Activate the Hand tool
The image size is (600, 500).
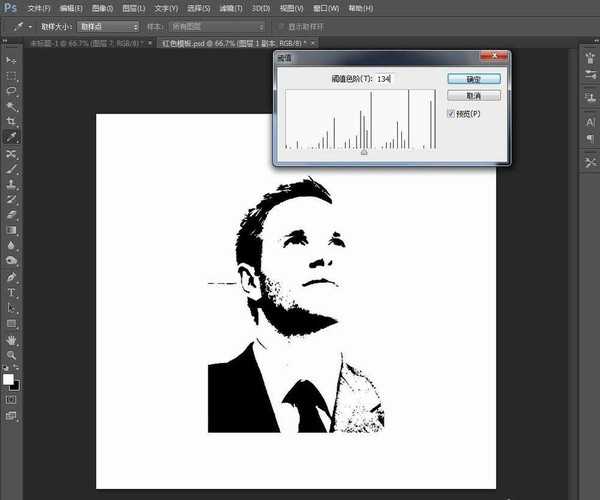coord(12,340)
